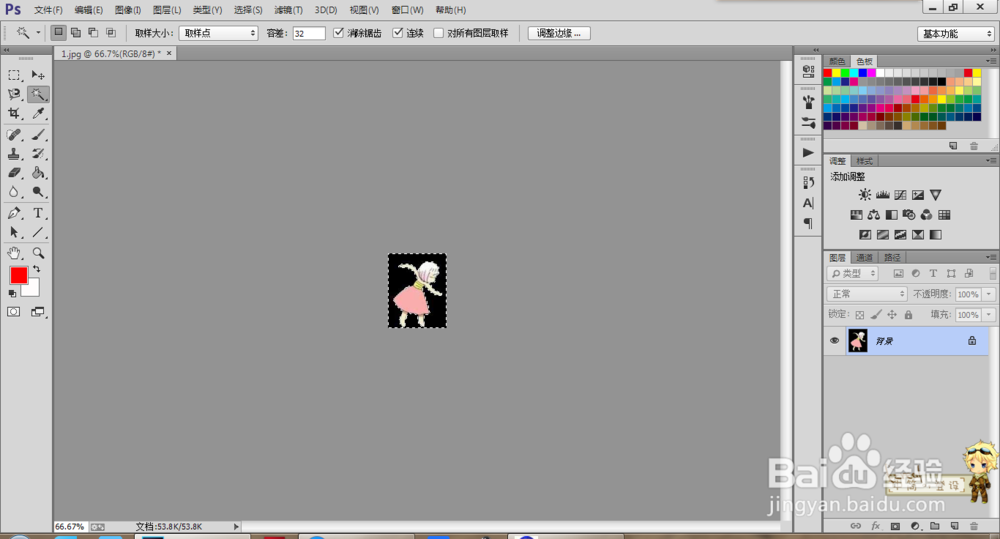Select the Crop tool
The image size is (1000, 539).
[14, 114]
